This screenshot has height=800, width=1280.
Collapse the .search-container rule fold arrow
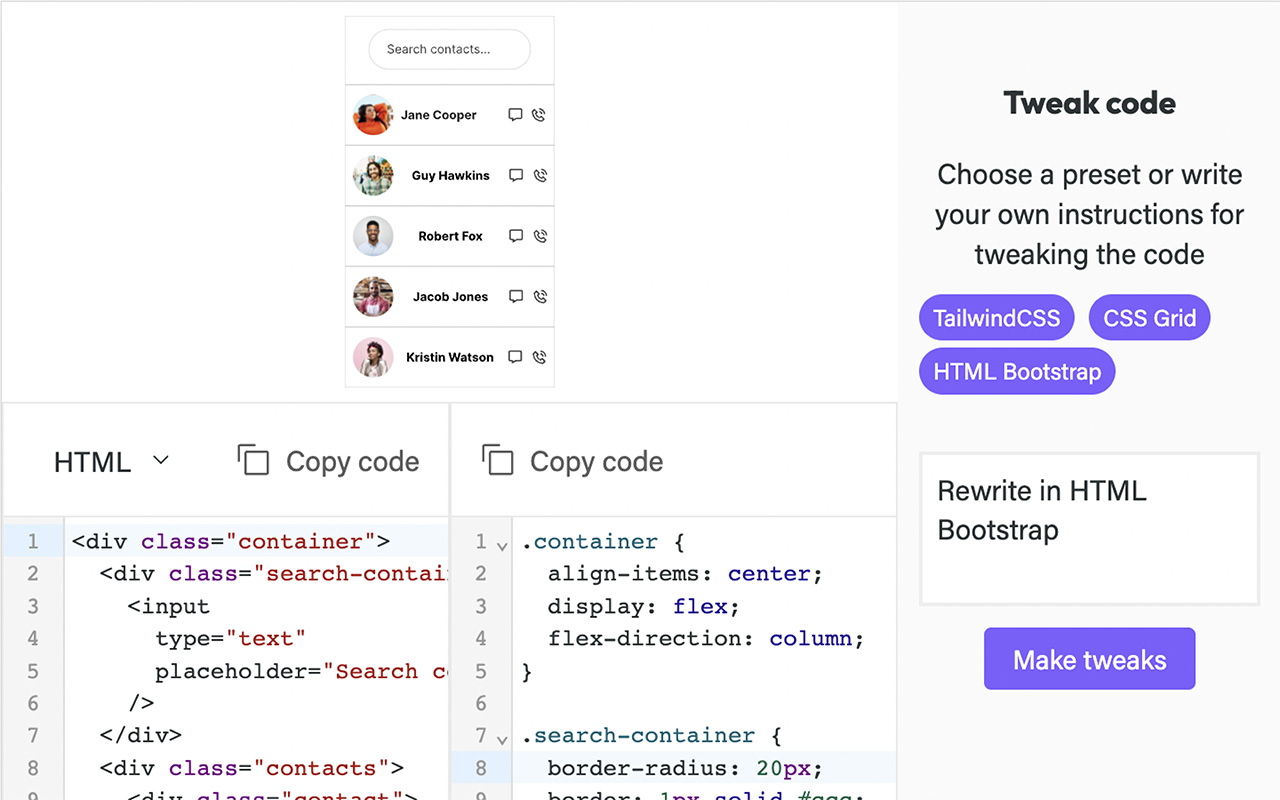(x=502, y=739)
